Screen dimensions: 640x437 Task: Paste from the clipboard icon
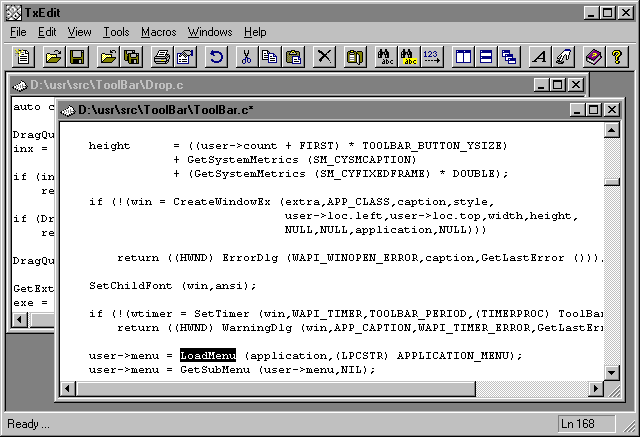click(x=293, y=57)
